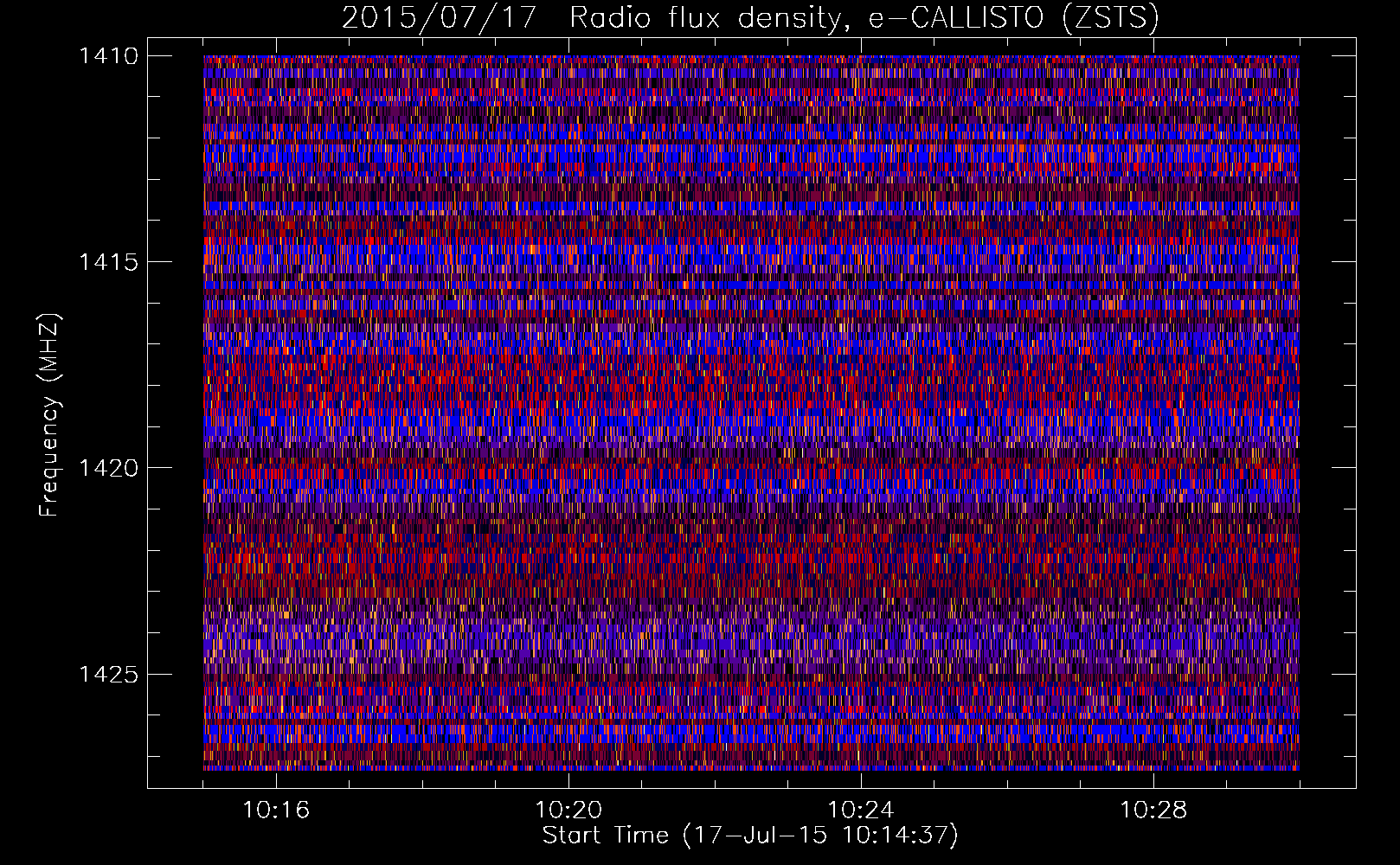Click the 10:28 time tick label

point(1153,811)
